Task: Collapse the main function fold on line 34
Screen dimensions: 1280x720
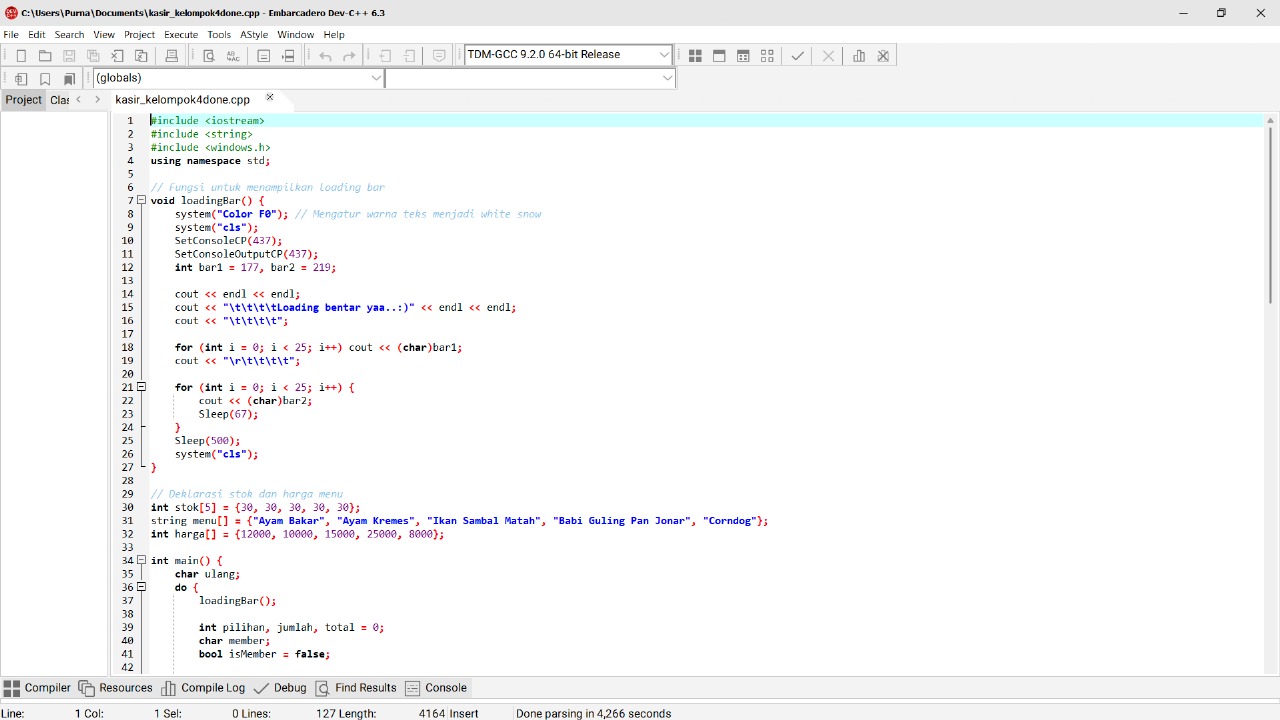Action: [x=141, y=561]
